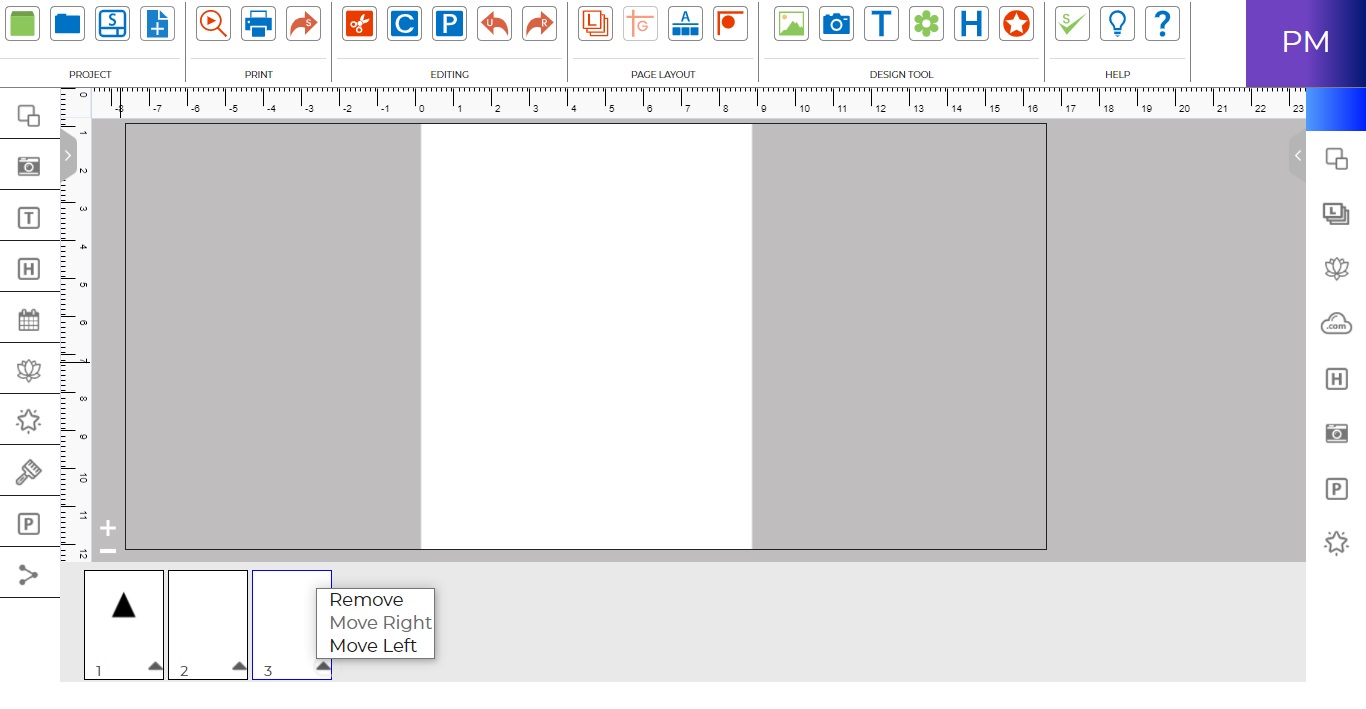Expand the right sidebar chevron
The width and height of the screenshot is (1366, 709).
click(x=1297, y=155)
